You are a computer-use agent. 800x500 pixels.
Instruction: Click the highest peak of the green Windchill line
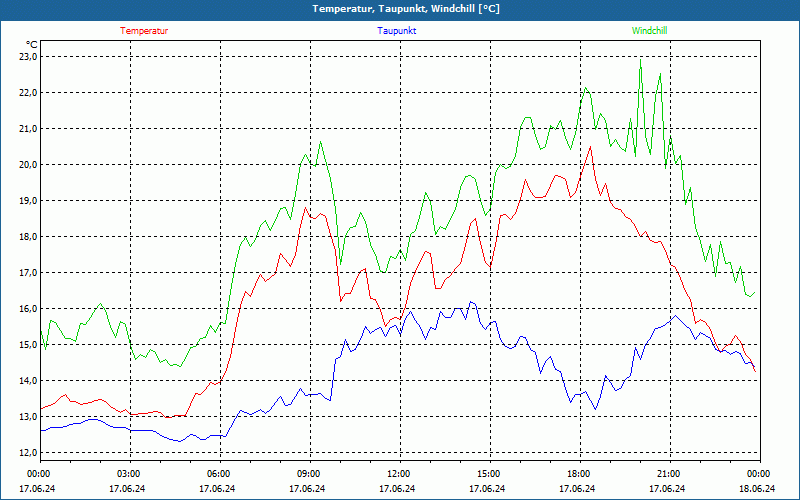click(x=640, y=58)
